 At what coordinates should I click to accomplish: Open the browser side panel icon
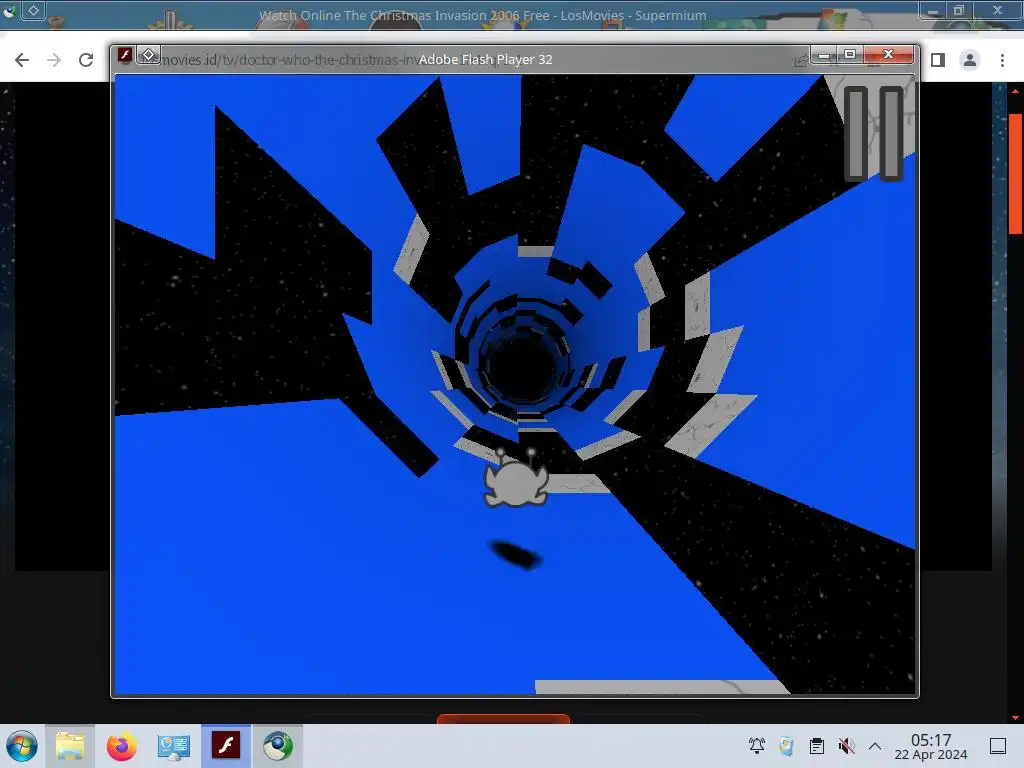(x=938, y=60)
